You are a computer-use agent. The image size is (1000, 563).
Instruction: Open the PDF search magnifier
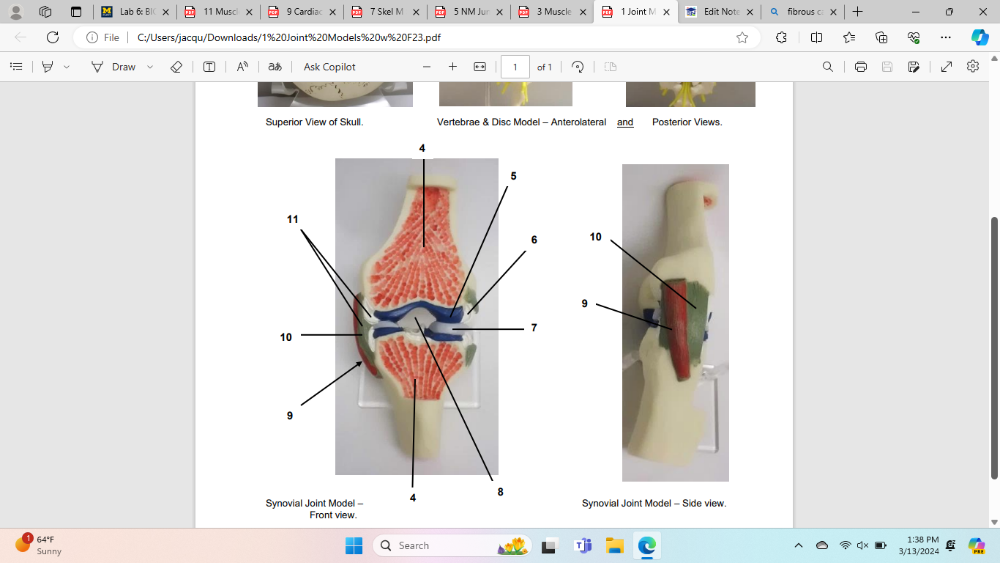point(827,67)
